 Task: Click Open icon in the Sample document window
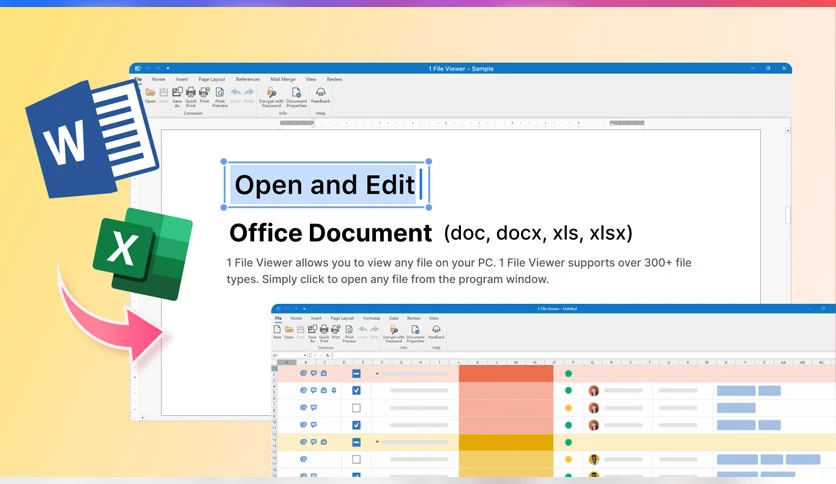pyautogui.click(x=150, y=95)
